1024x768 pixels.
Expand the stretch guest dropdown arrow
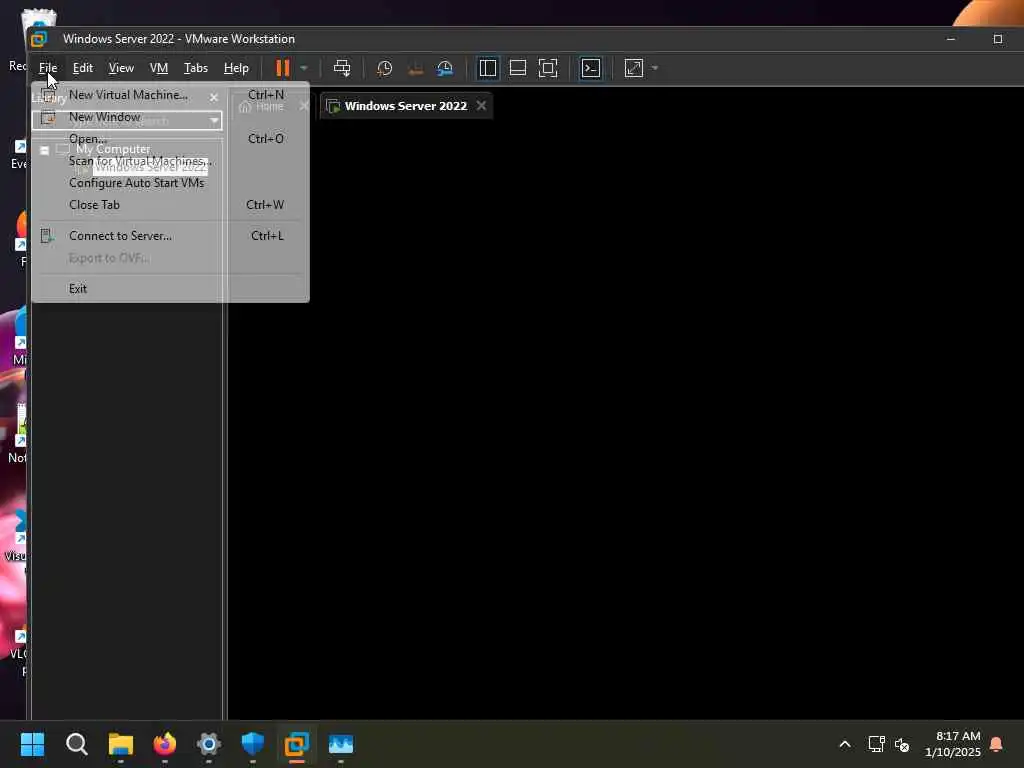point(654,68)
